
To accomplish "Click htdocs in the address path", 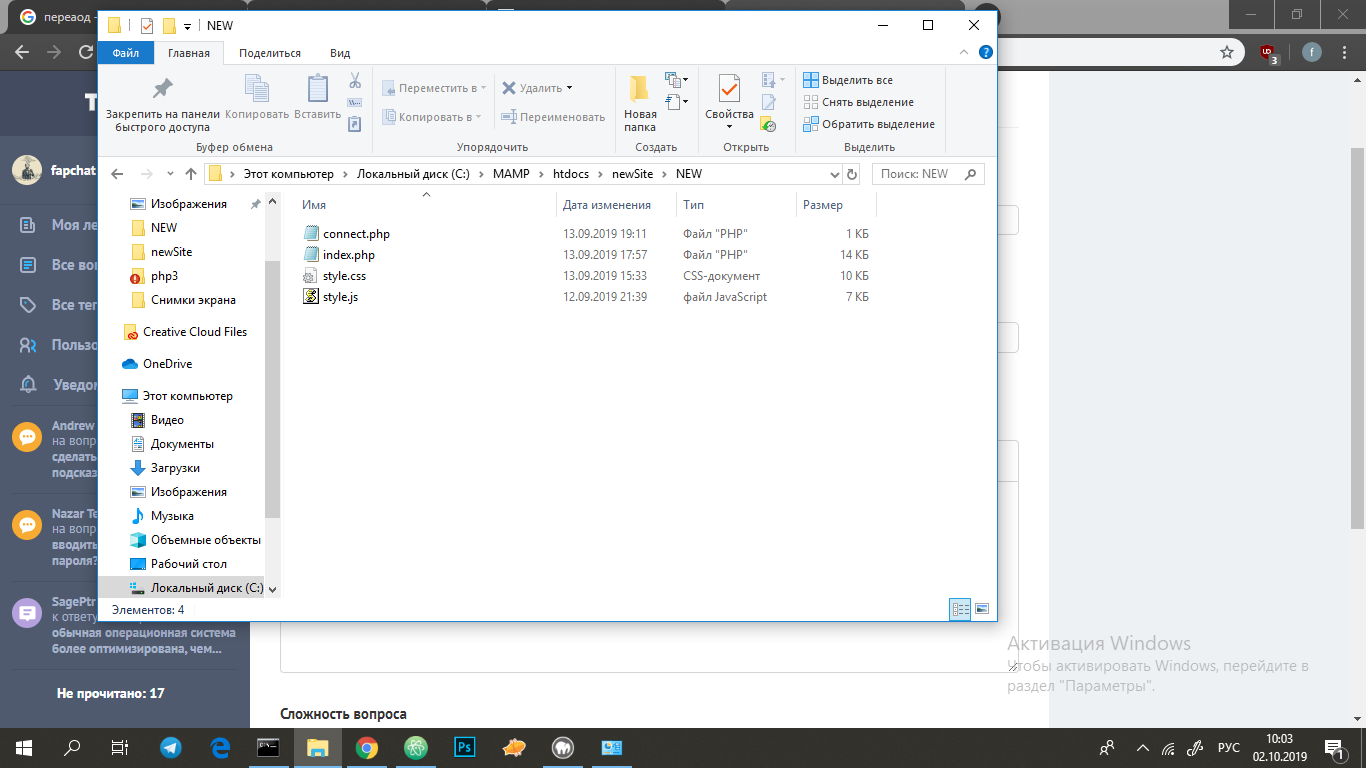I will tap(570, 174).
